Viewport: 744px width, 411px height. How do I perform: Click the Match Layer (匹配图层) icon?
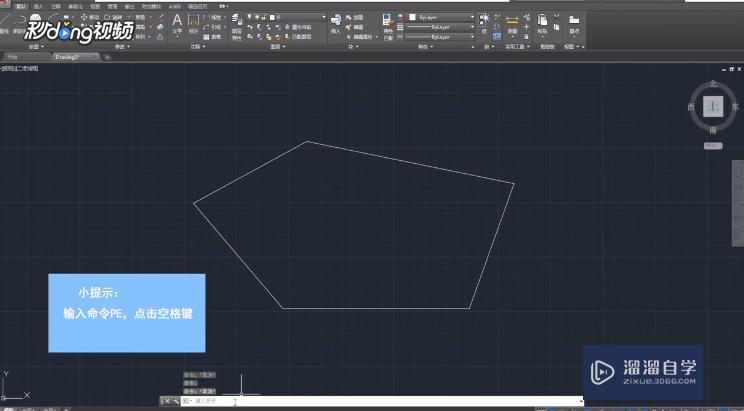coord(298,37)
